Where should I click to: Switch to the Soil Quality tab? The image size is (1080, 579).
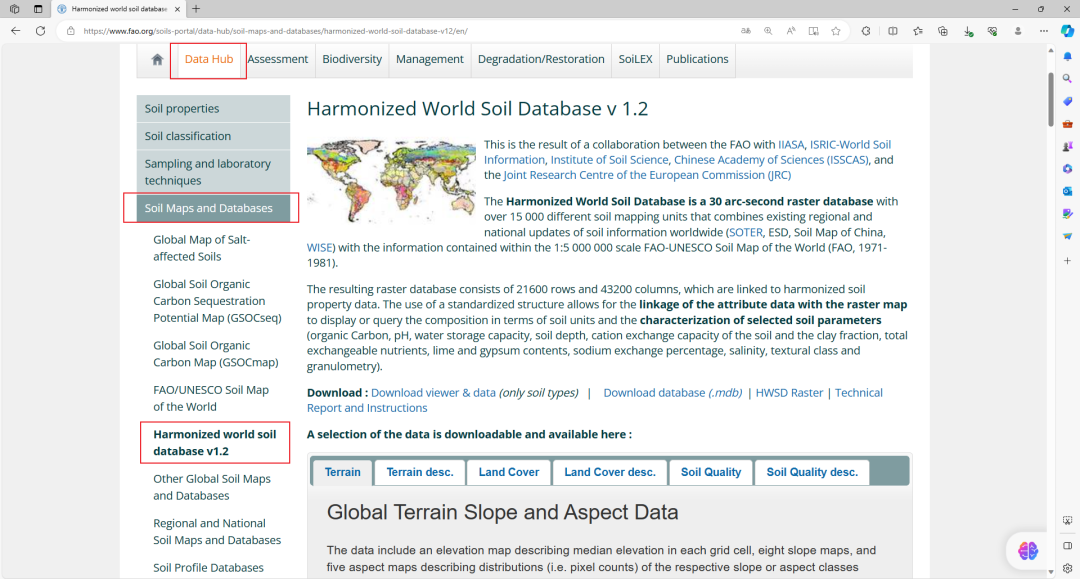[x=711, y=472]
